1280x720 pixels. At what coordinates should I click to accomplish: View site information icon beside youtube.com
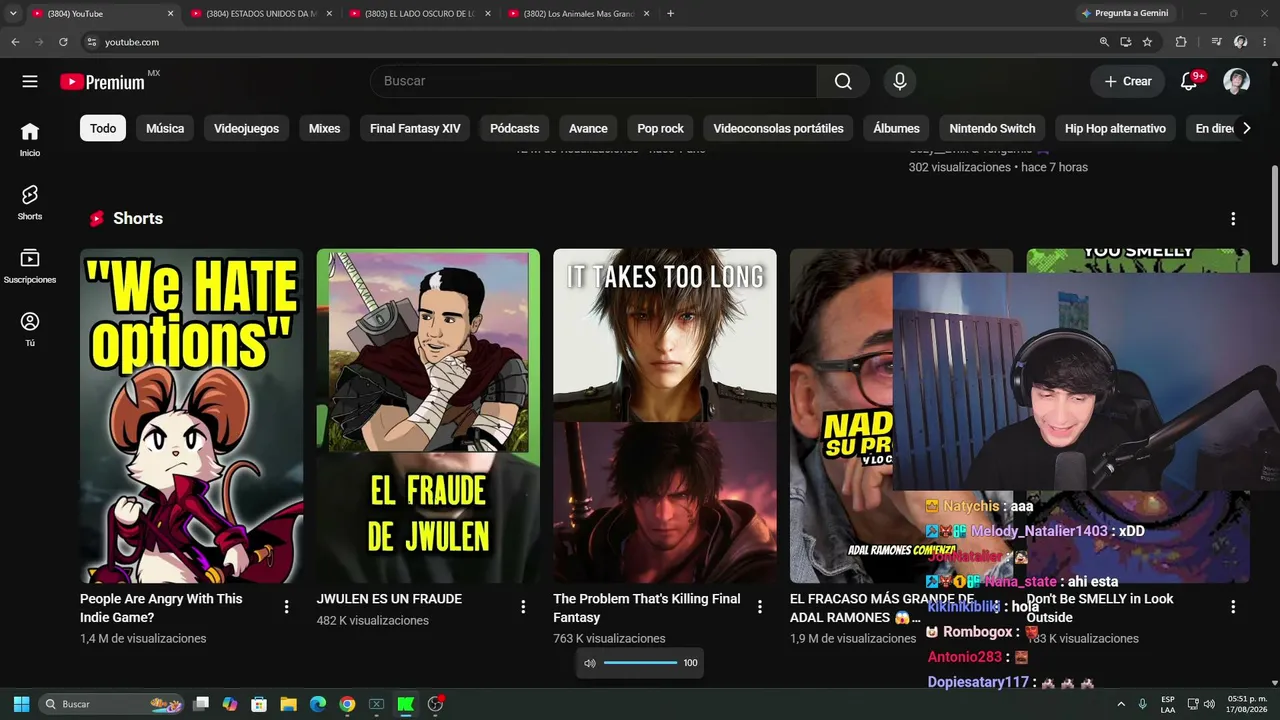coord(91,42)
